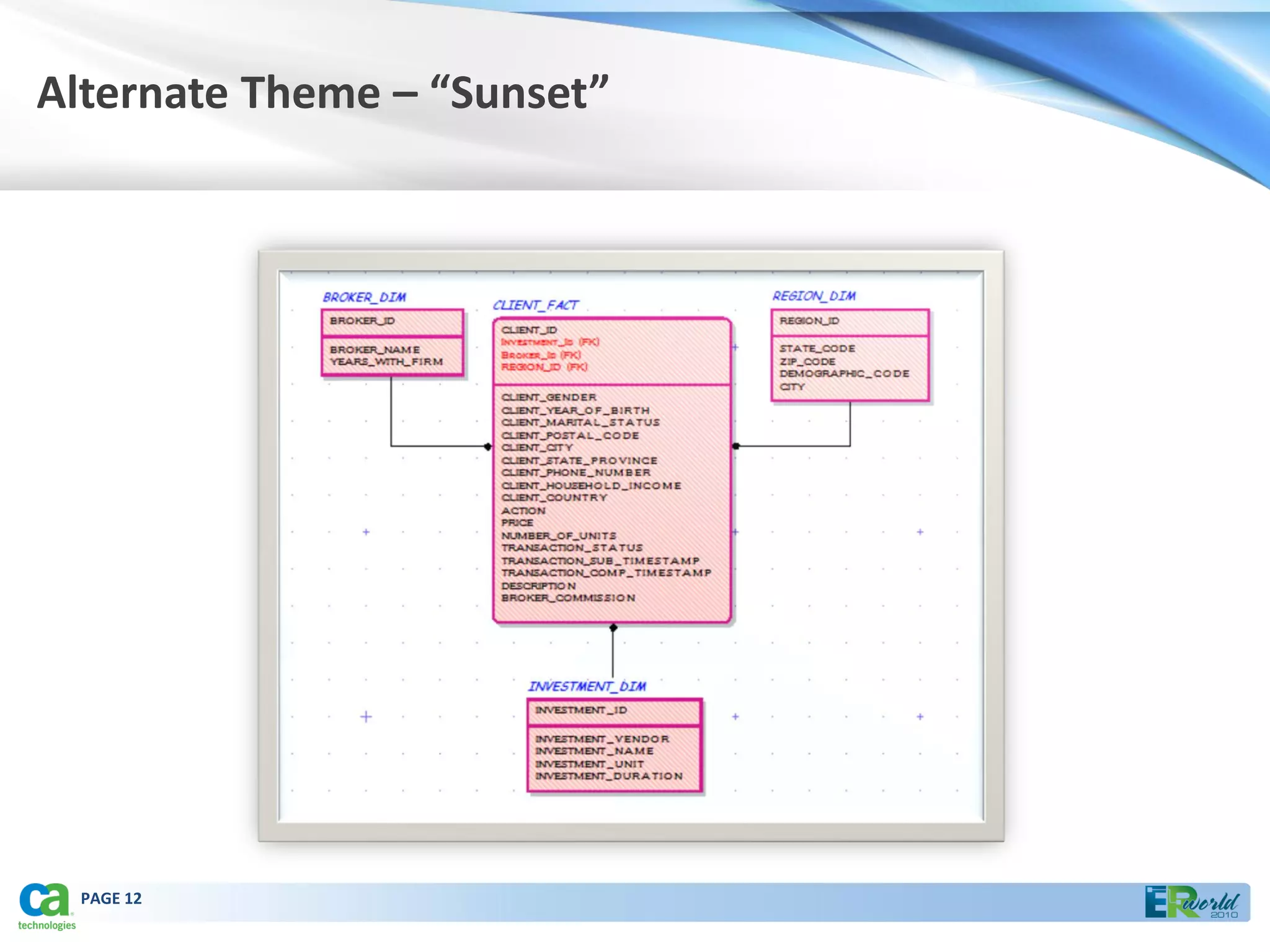The image size is (1270, 952).
Task: Click the PAGE 12 label
Action: (111, 899)
